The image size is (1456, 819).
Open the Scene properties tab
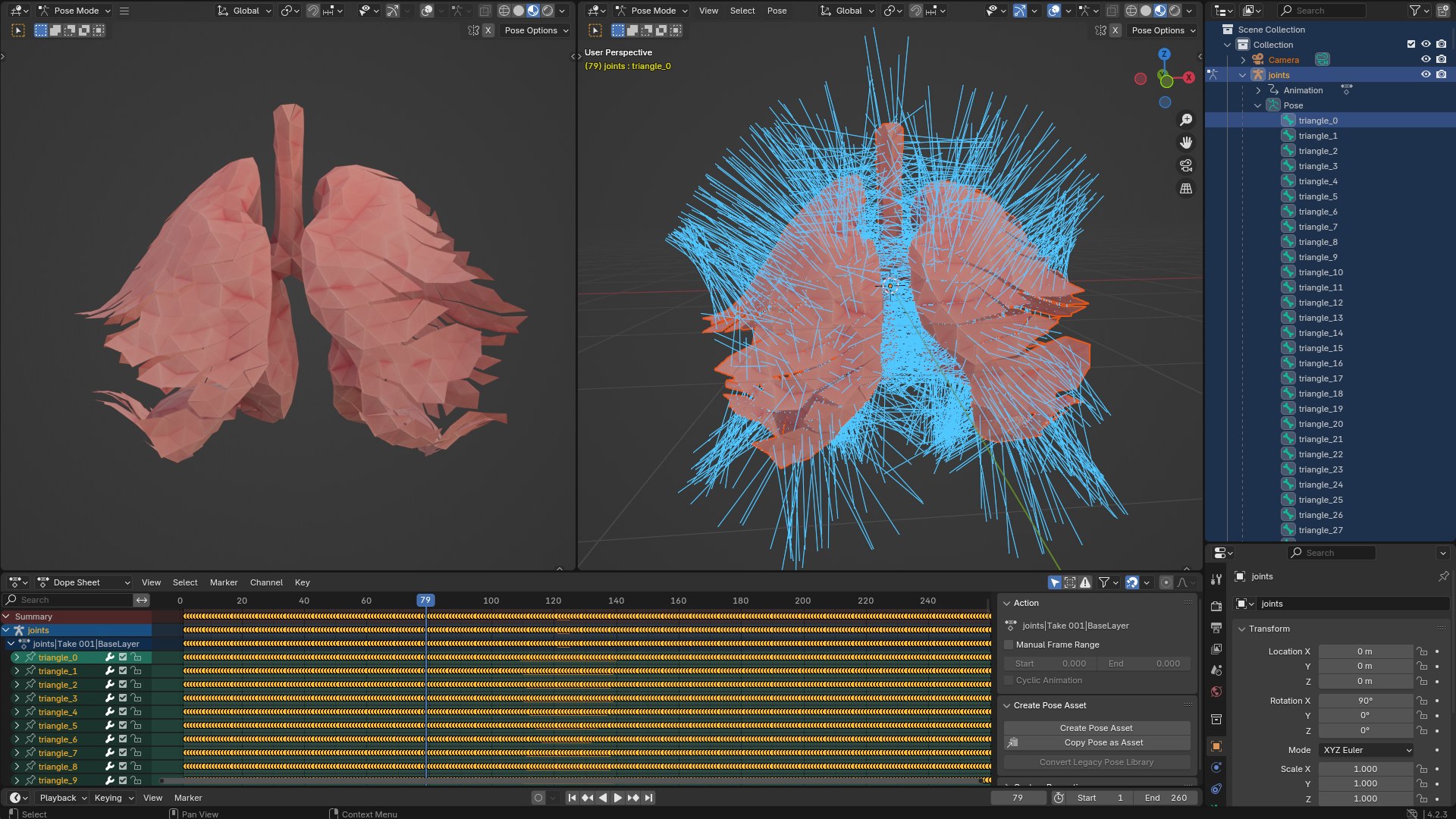pyautogui.click(x=1216, y=670)
